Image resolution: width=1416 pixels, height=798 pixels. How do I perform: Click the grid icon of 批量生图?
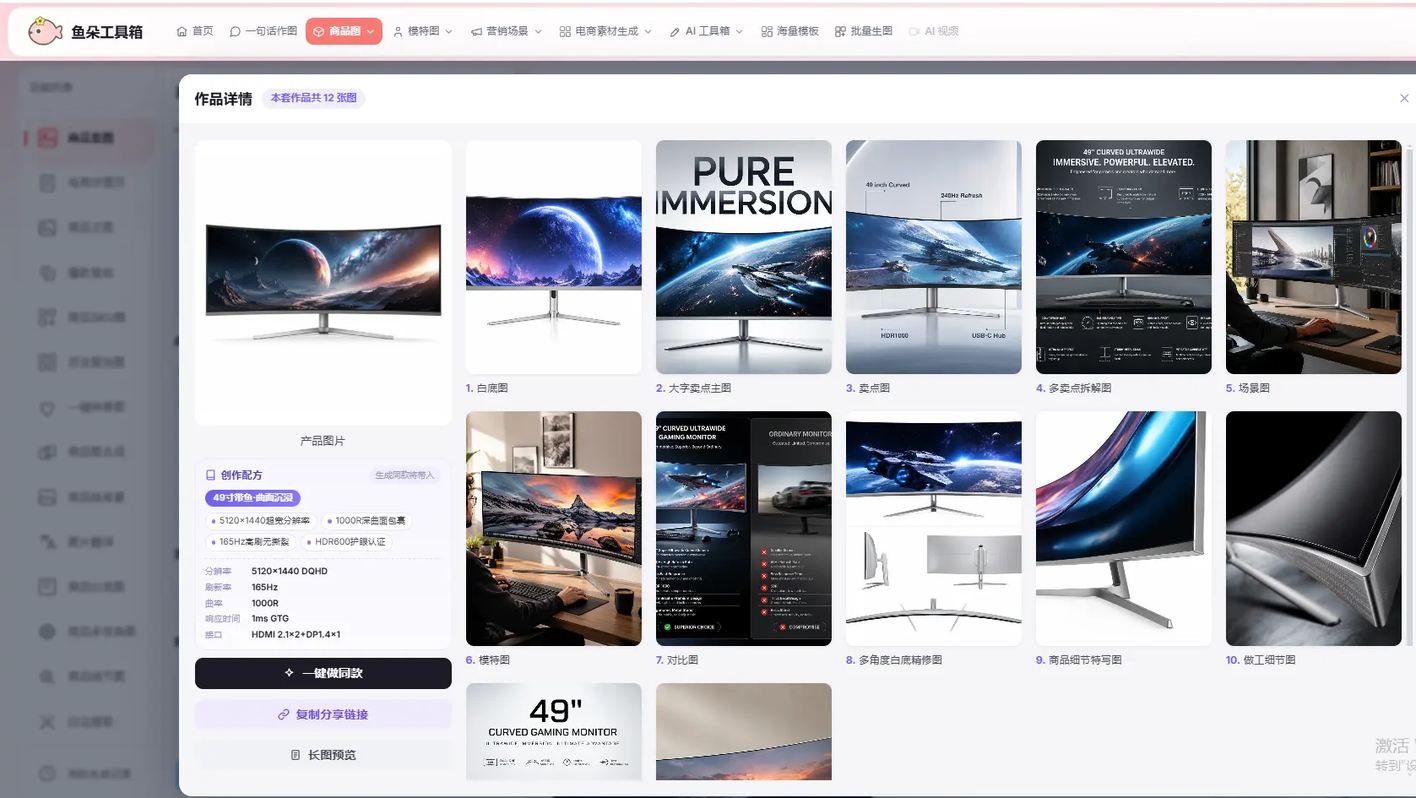pos(840,32)
